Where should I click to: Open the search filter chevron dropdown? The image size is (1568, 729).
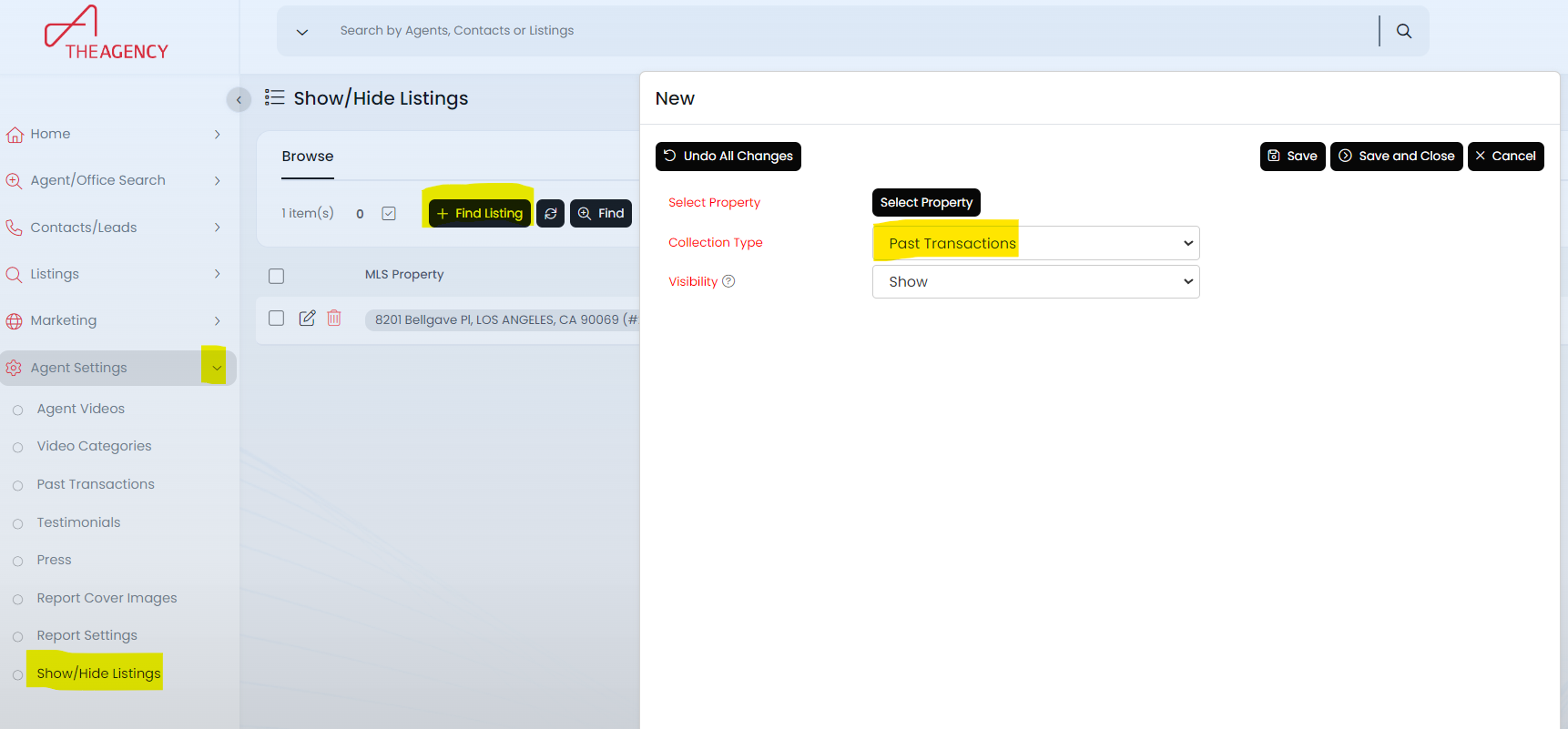tap(302, 32)
